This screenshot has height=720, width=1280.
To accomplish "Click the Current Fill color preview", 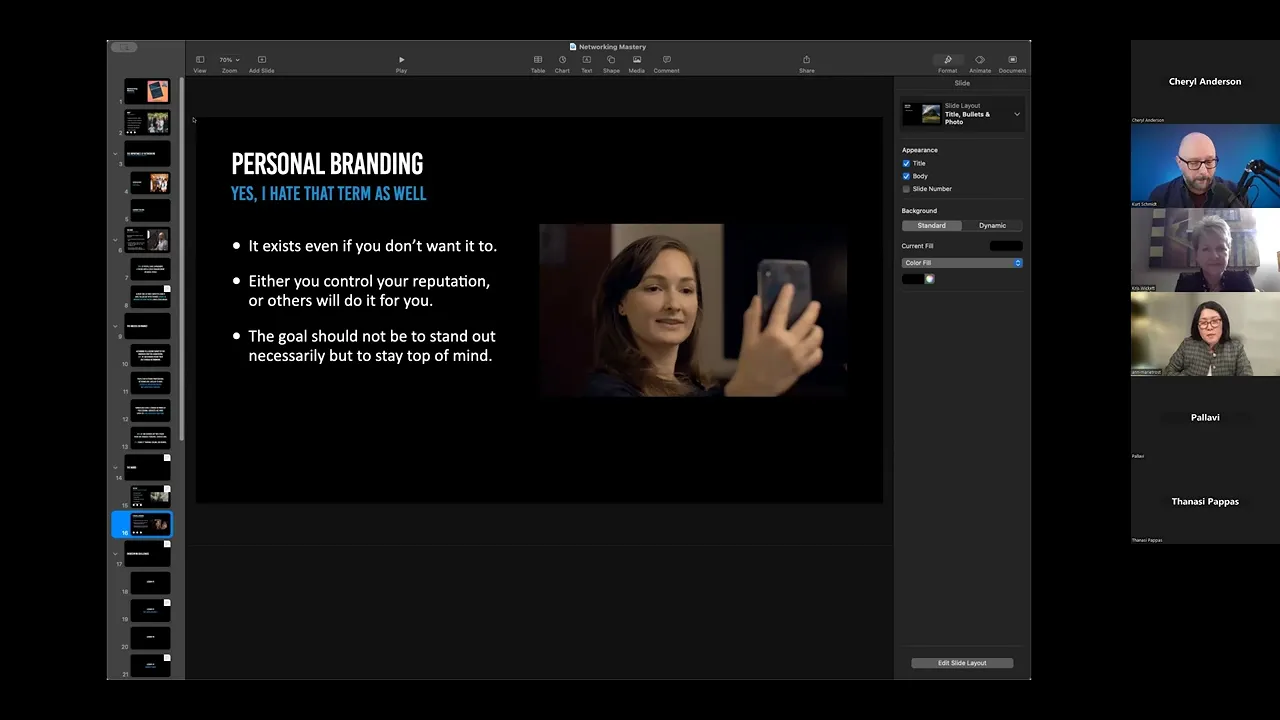I will point(1006,246).
